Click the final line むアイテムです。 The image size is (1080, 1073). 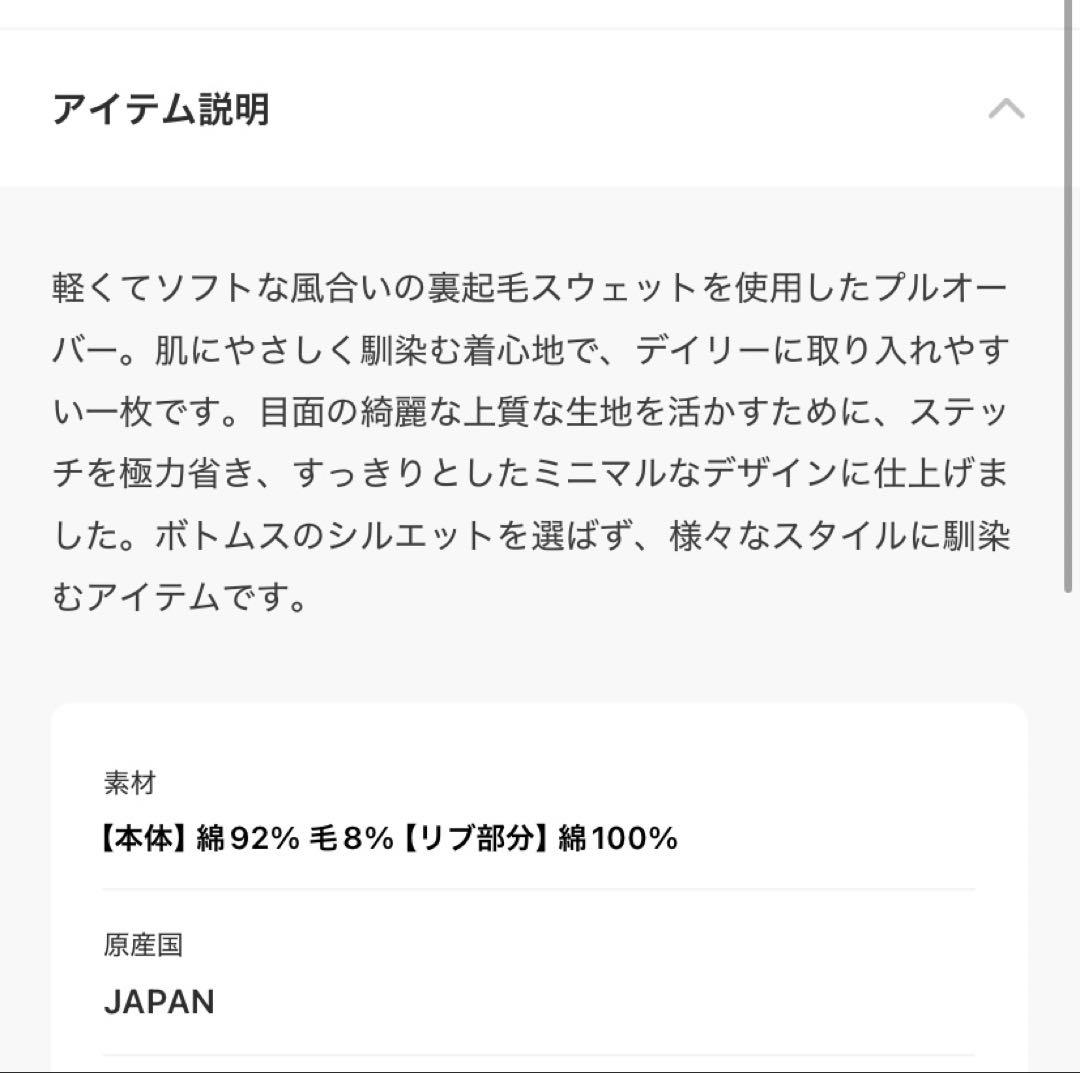point(180,598)
